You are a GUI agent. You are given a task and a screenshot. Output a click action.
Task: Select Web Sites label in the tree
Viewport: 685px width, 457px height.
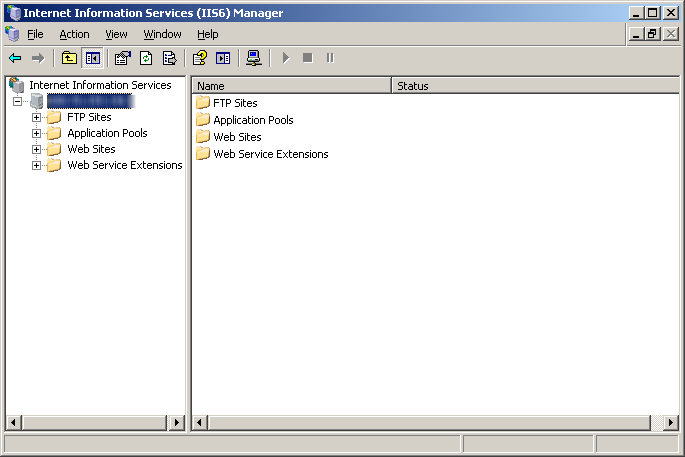tap(91, 149)
